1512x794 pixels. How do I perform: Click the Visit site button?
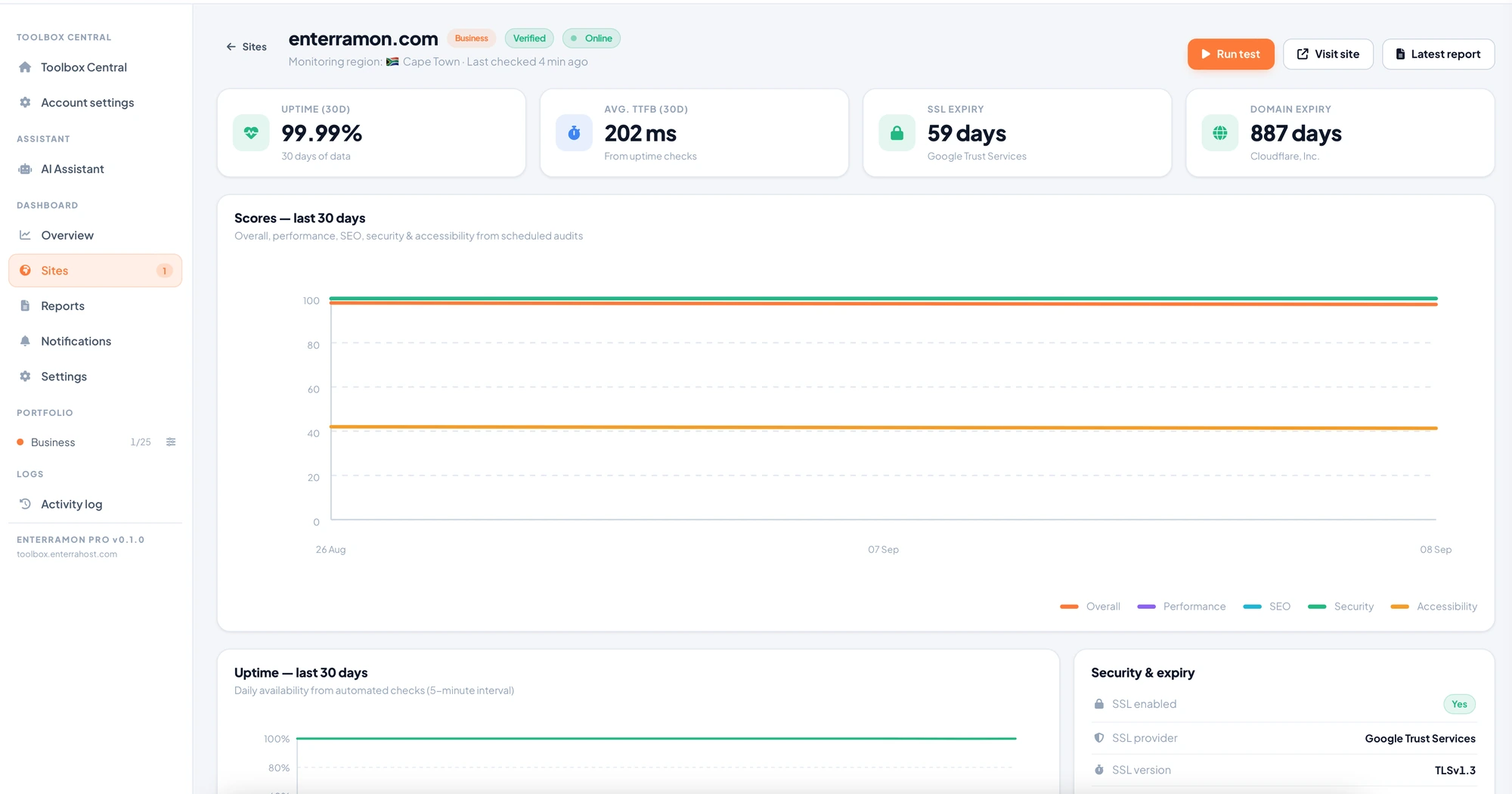click(x=1328, y=54)
